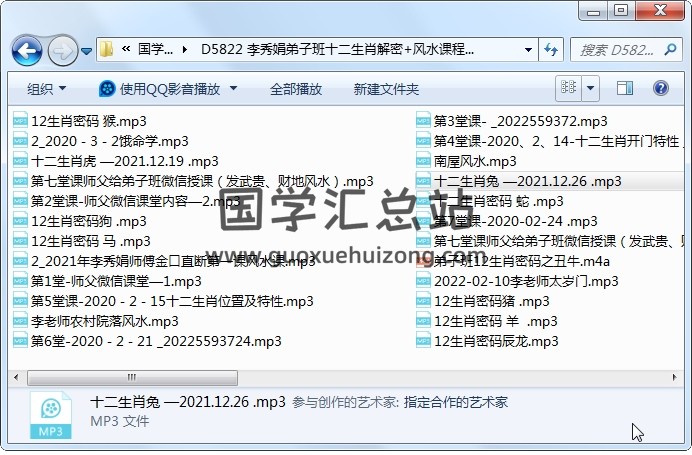This screenshot has height=455, width=692.
Task: Click 使用QQ影音播放 button
Action: click(160, 89)
